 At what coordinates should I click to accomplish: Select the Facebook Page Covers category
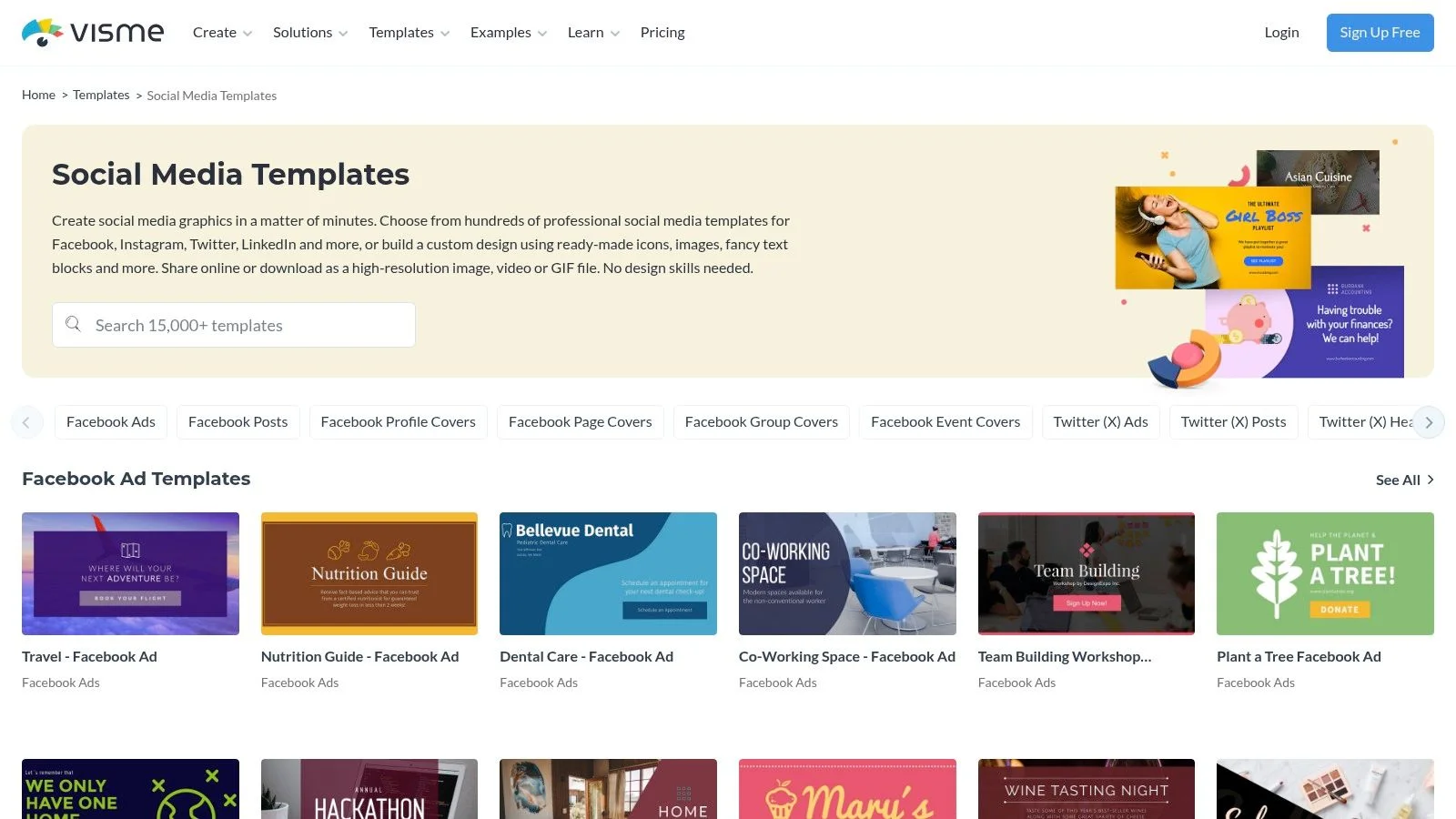point(580,422)
